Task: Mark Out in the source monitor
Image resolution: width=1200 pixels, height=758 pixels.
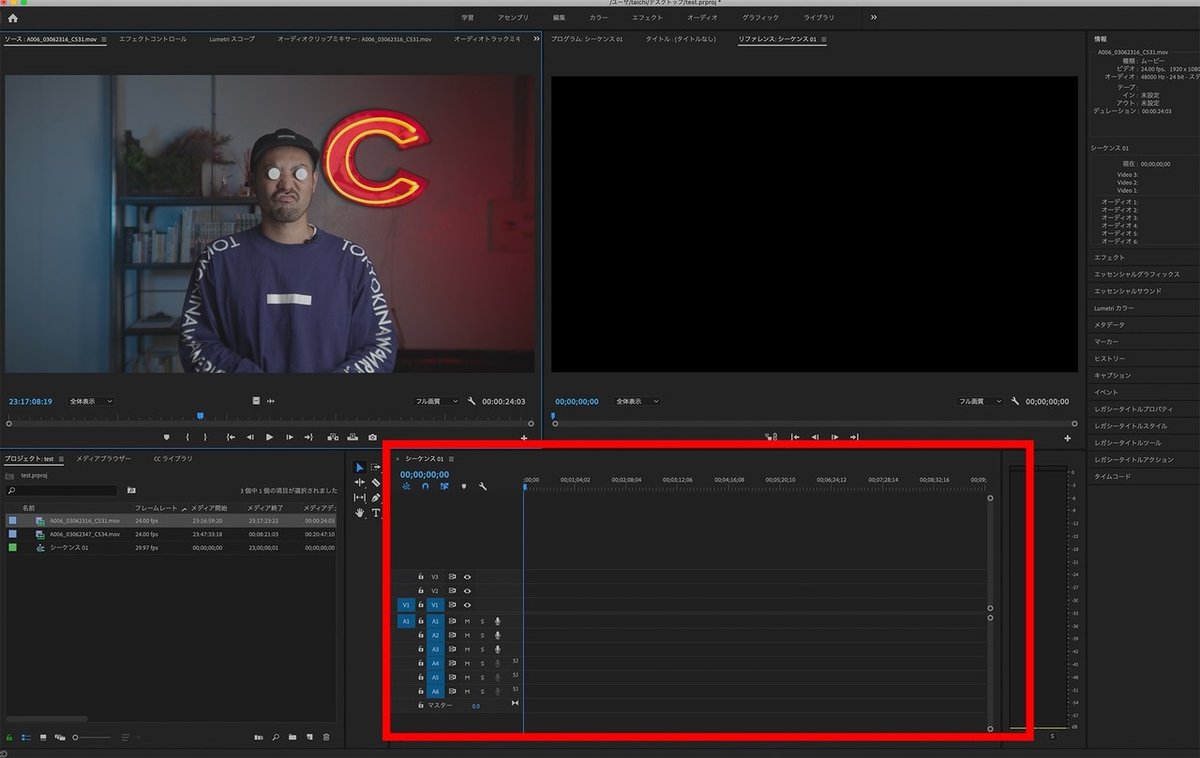Action: pos(205,437)
